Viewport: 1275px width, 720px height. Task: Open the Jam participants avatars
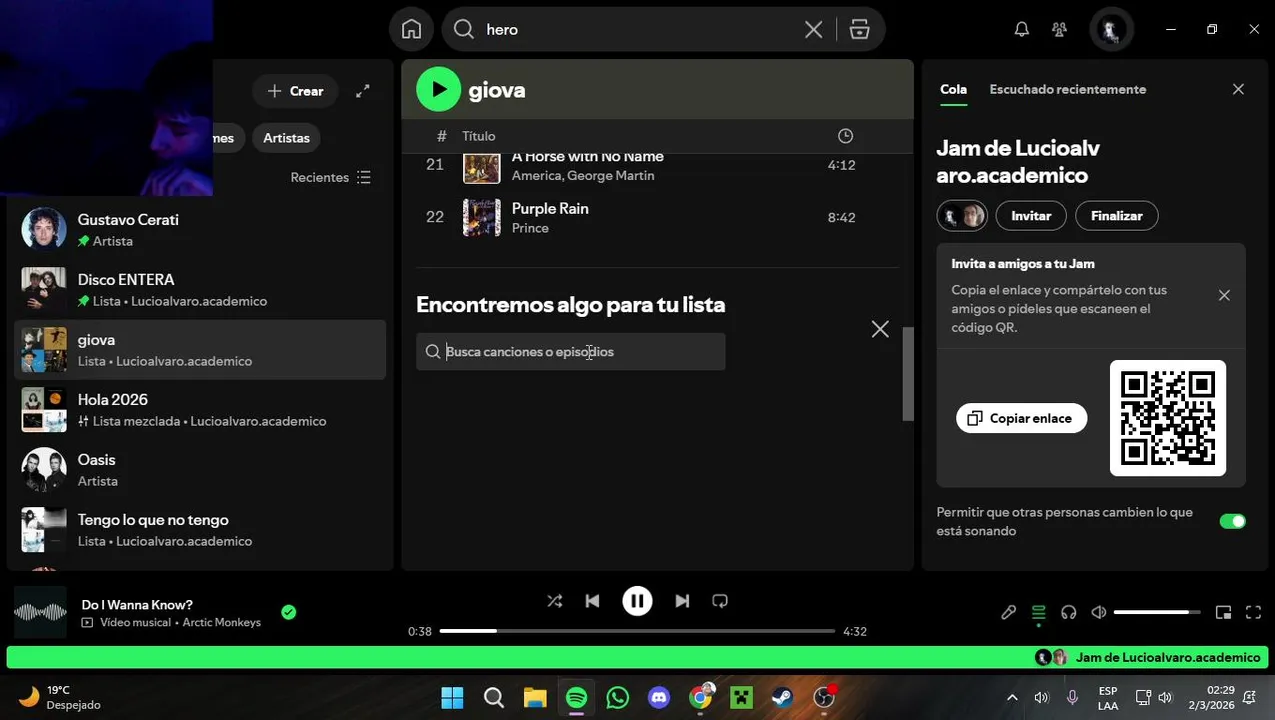click(x=962, y=215)
